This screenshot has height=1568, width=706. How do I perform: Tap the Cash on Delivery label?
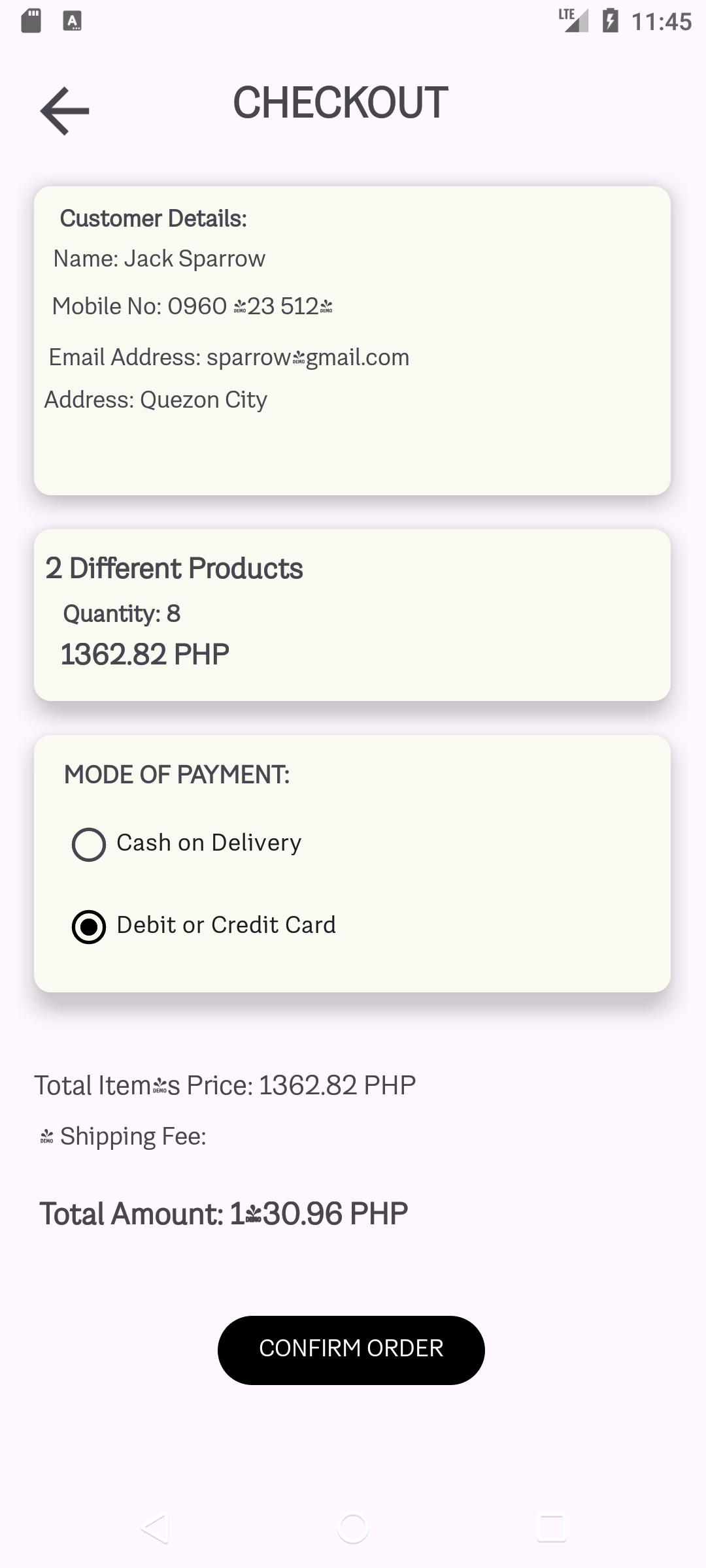pos(209,843)
